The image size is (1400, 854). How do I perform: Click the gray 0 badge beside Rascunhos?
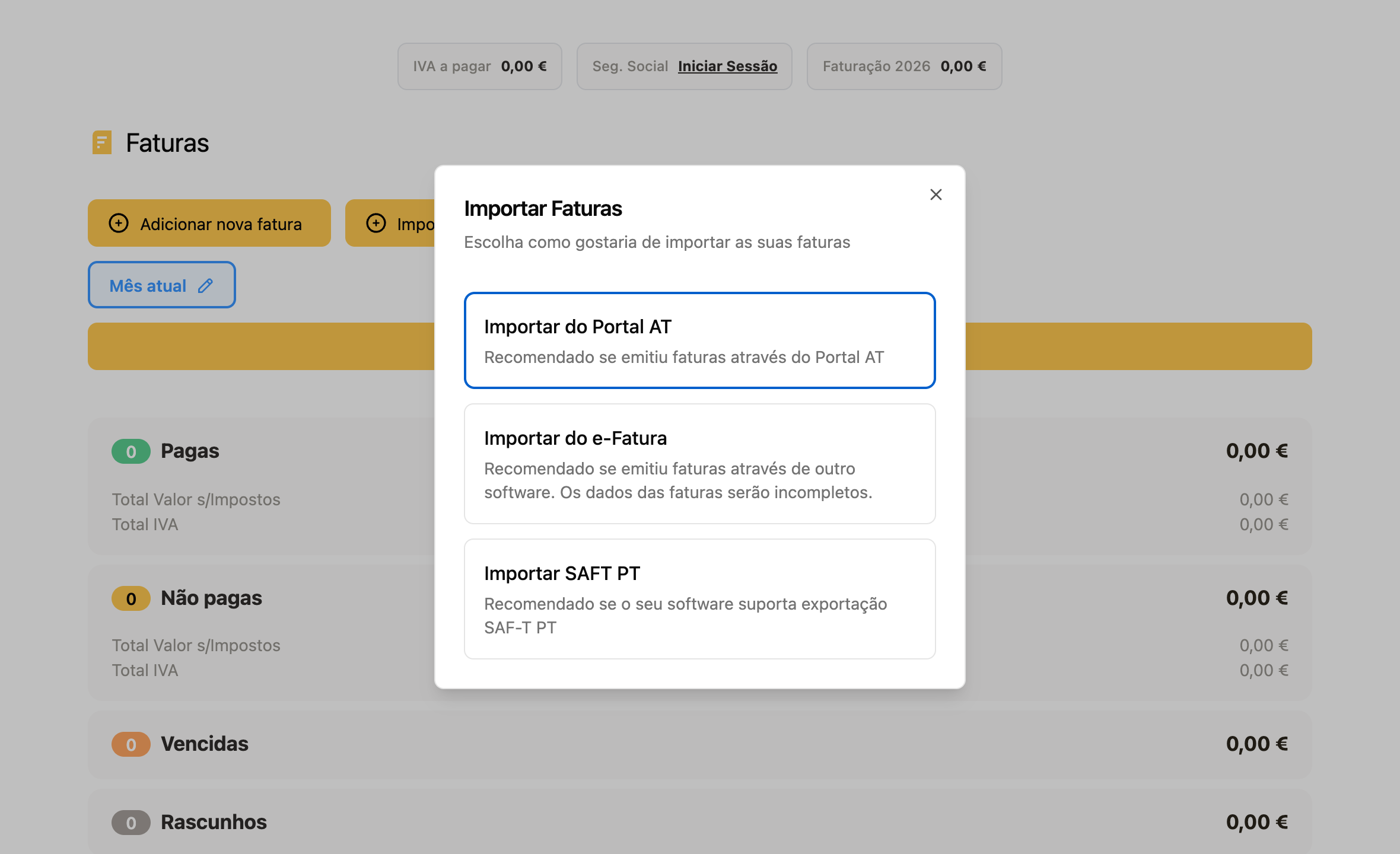[131, 823]
